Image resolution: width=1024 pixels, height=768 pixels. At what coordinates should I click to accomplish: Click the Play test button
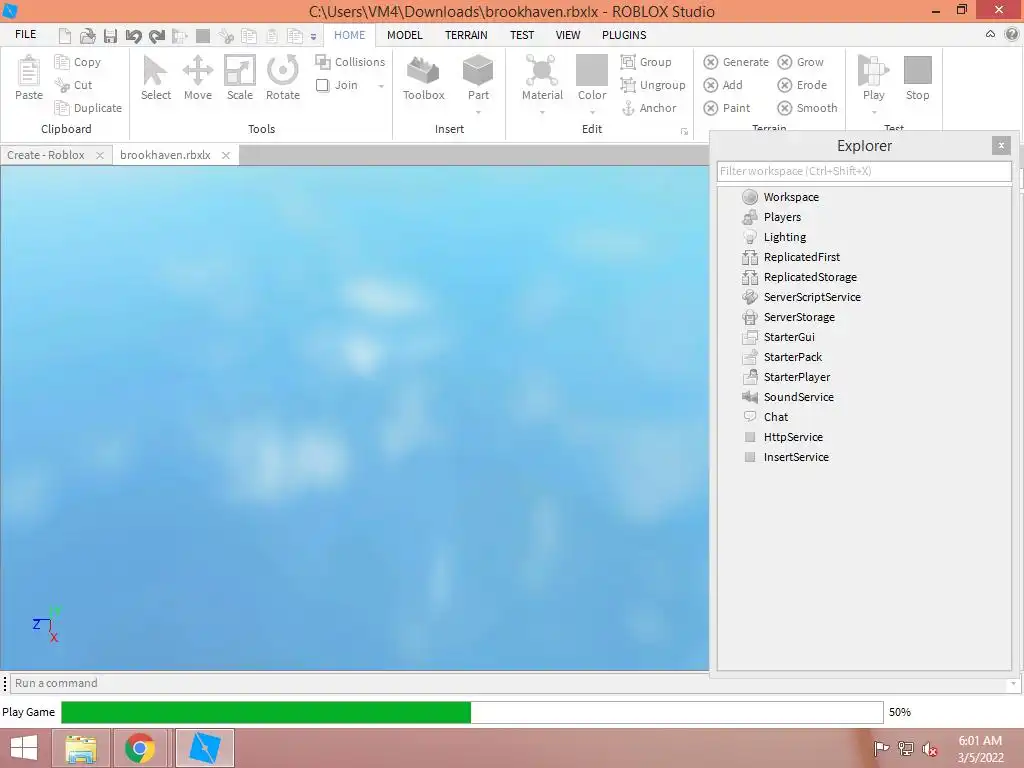click(x=873, y=77)
